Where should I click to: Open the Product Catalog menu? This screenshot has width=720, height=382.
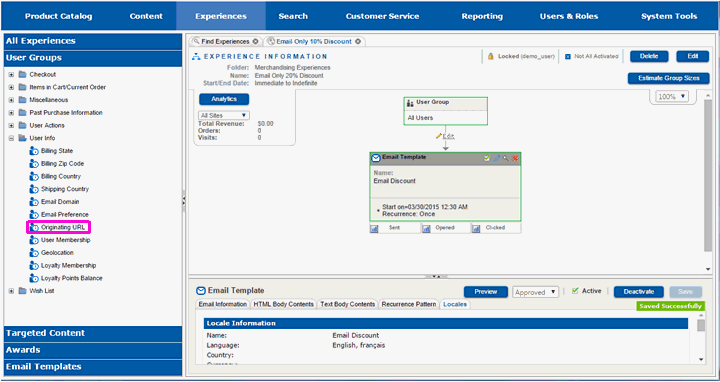point(58,16)
